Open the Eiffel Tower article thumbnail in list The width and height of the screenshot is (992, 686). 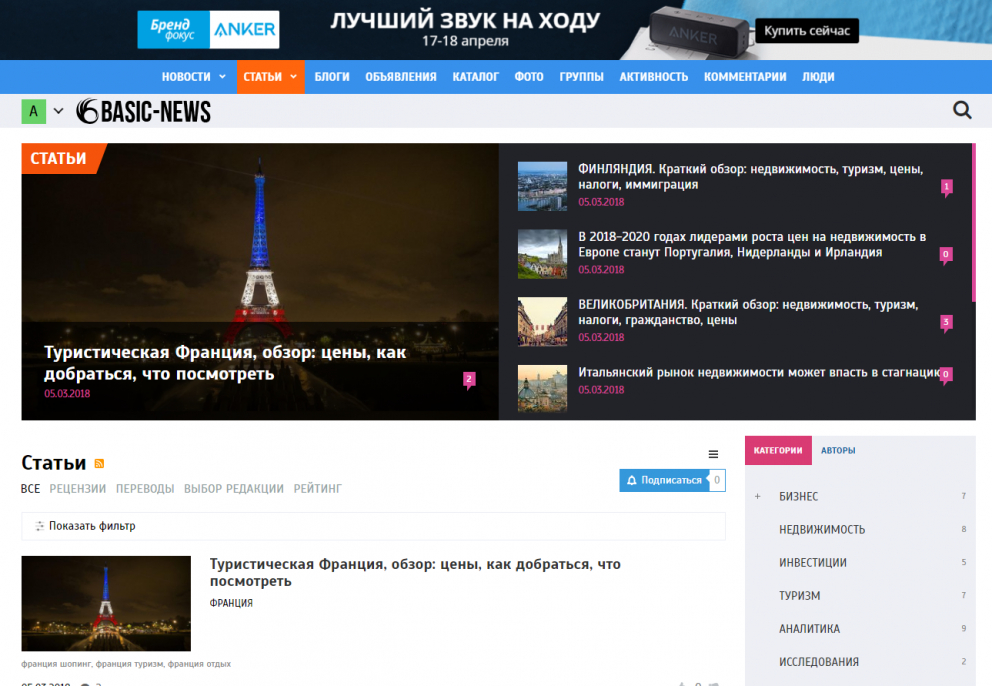pos(106,604)
